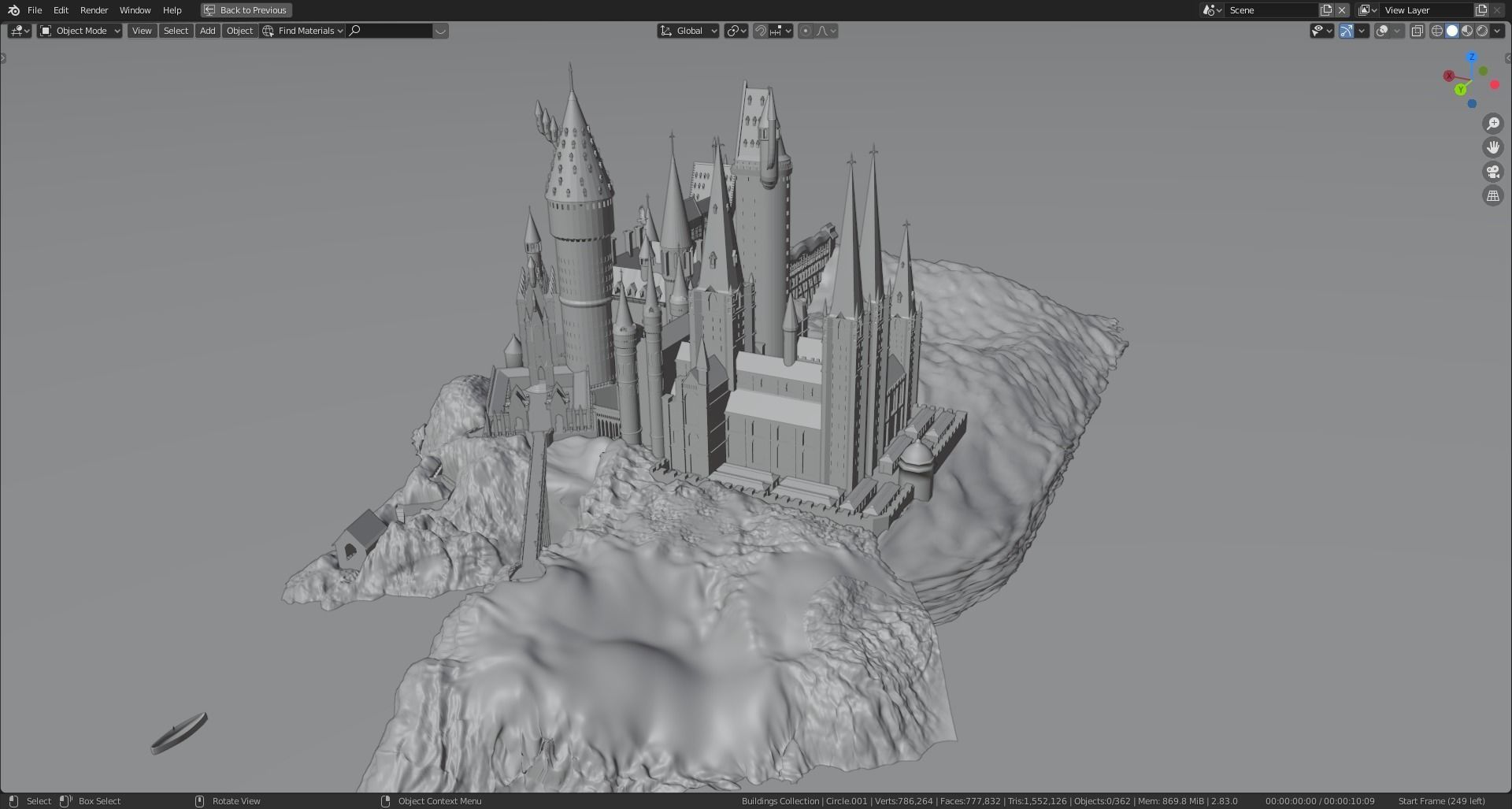
Task: Click the View Layer name field
Action: [x=1426, y=10]
